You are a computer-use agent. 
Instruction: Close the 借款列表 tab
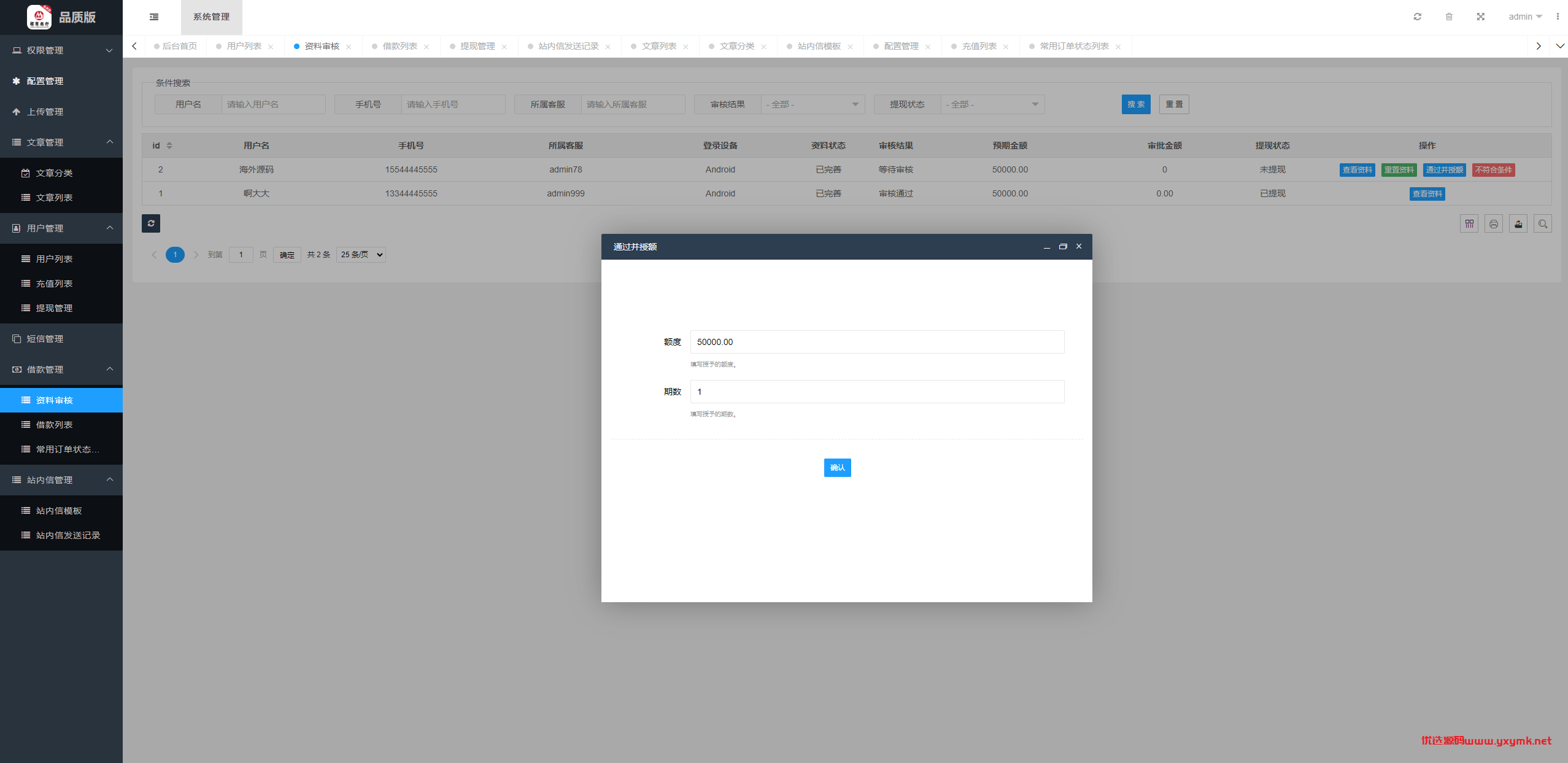(427, 47)
